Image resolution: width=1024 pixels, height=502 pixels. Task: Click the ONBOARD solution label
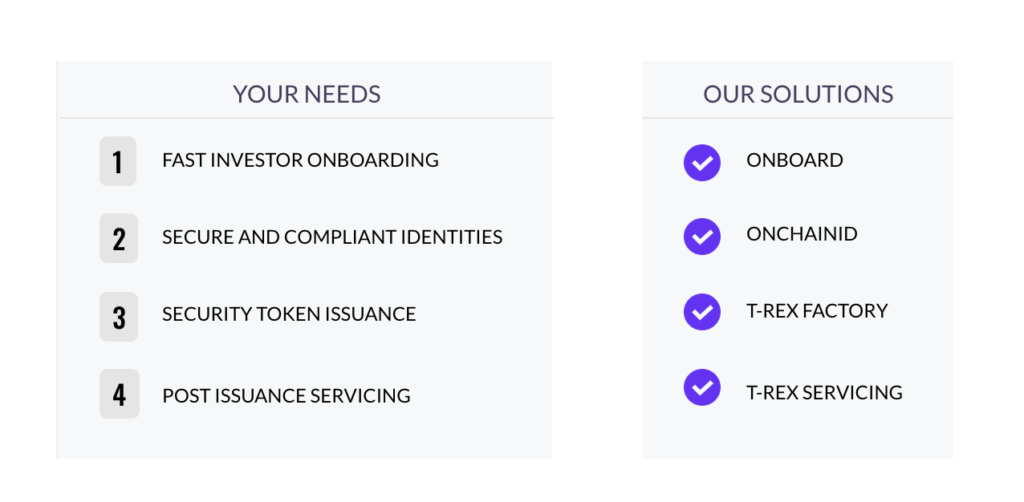(x=795, y=160)
